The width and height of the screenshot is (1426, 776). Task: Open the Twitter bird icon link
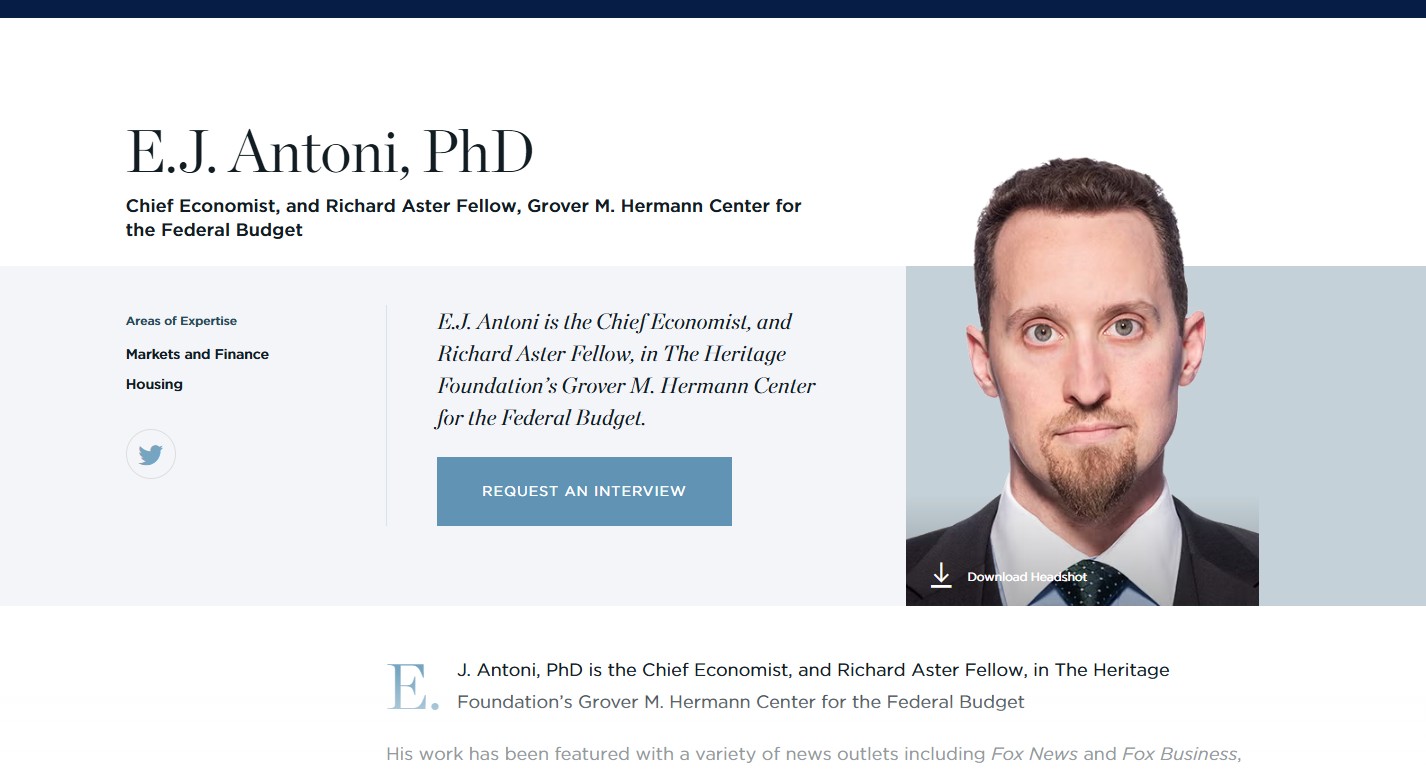(x=151, y=455)
